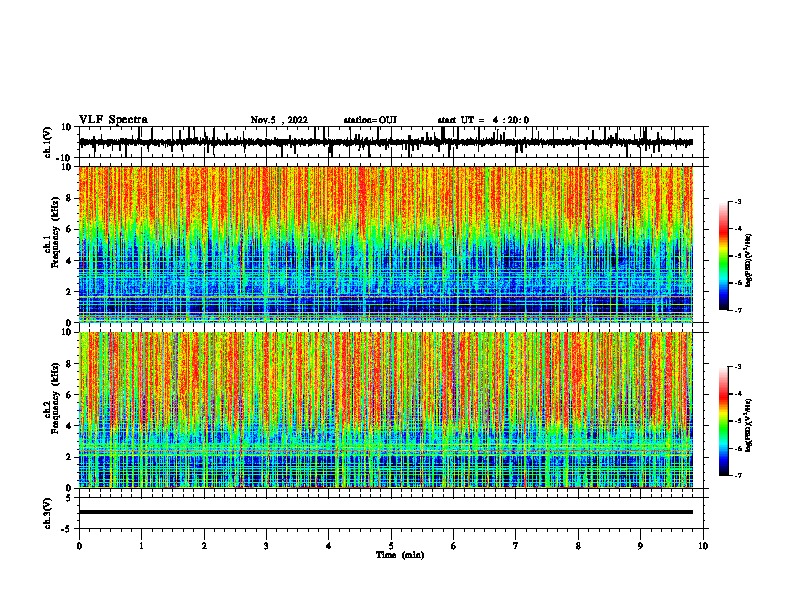Viewport: 792px width, 612px height.
Task: Click time-axis tick label "2"
Action: click(x=204, y=546)
